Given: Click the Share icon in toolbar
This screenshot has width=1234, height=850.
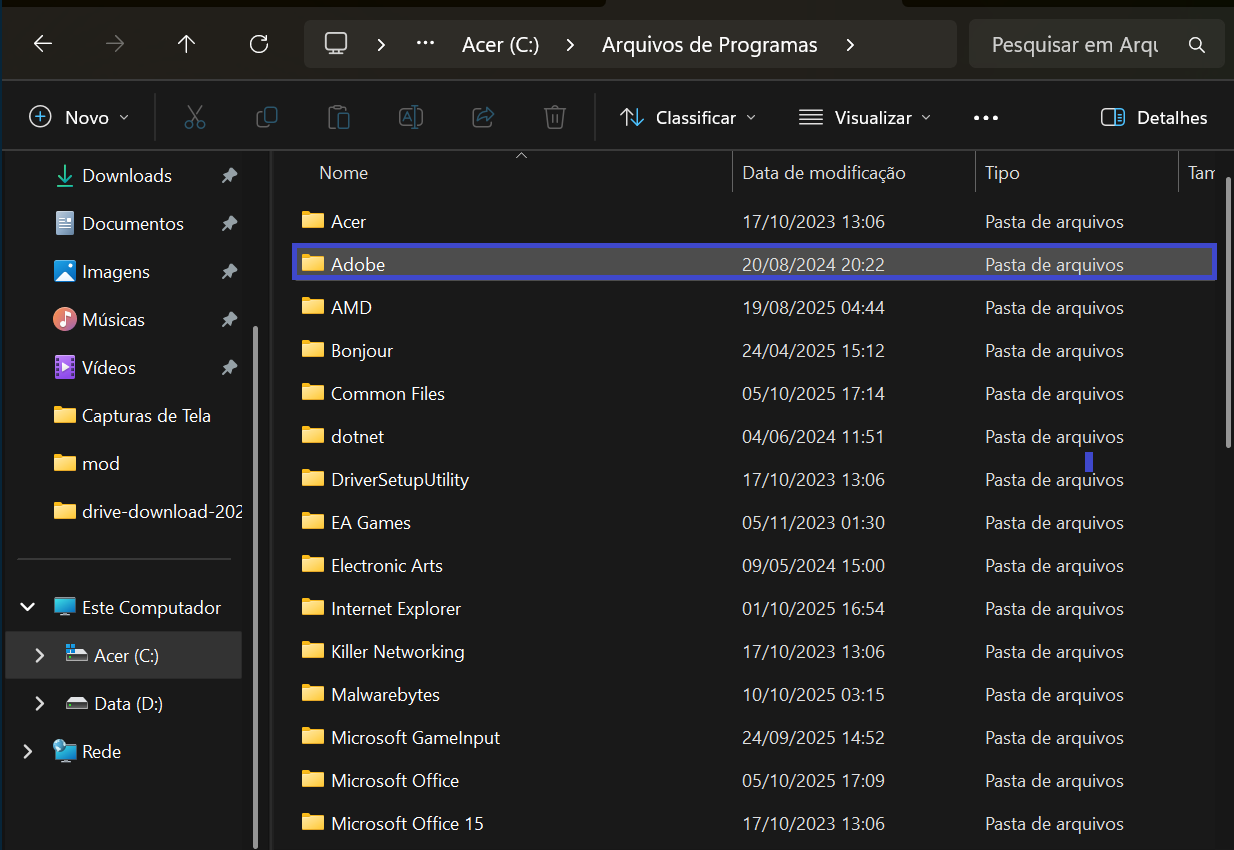Looking at the screenshot, I should [483, 118].
